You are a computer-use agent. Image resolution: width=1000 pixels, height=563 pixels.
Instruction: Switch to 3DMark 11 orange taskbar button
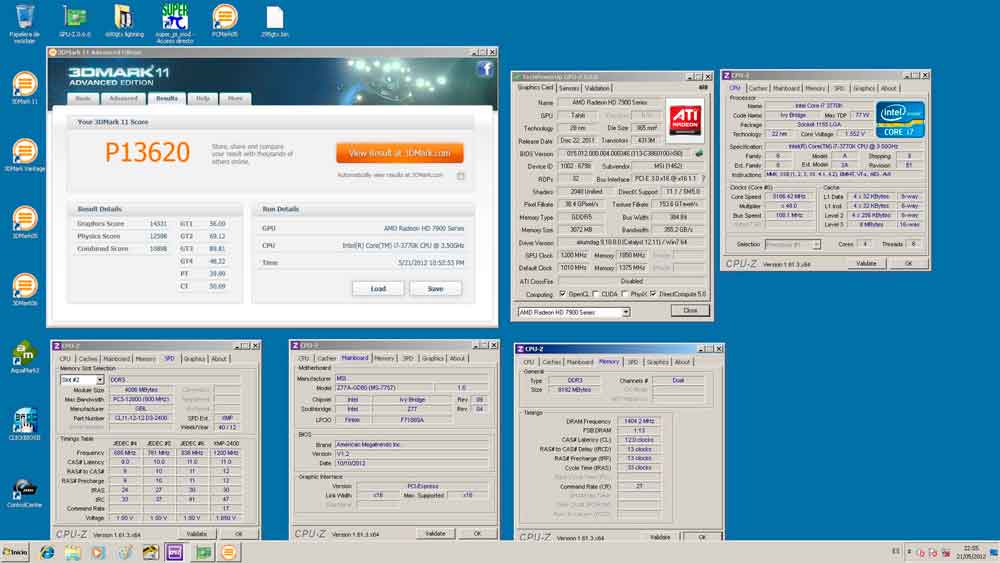click(228, 552)
